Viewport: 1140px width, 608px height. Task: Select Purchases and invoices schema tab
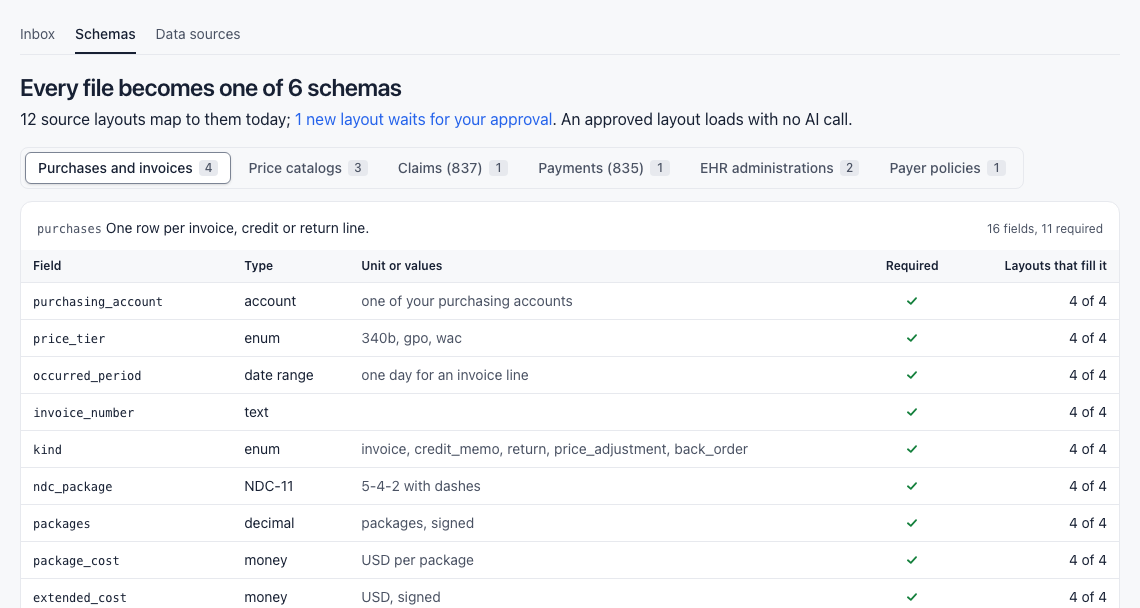[128, 168]
